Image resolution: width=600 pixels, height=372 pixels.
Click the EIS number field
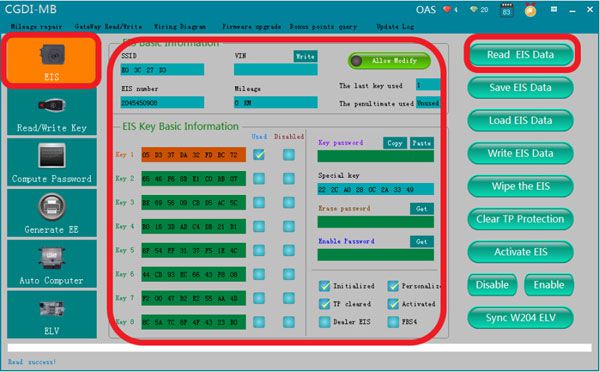pyautogui.click(x=162, y=103)
